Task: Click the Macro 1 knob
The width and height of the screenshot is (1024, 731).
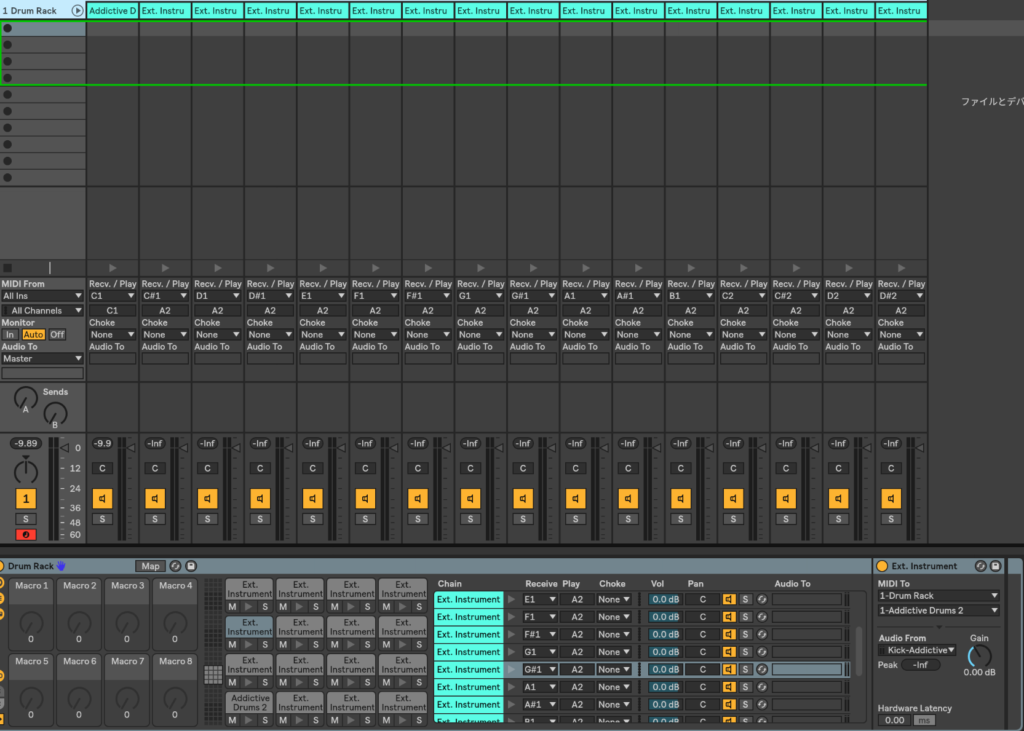Action: 31,622
